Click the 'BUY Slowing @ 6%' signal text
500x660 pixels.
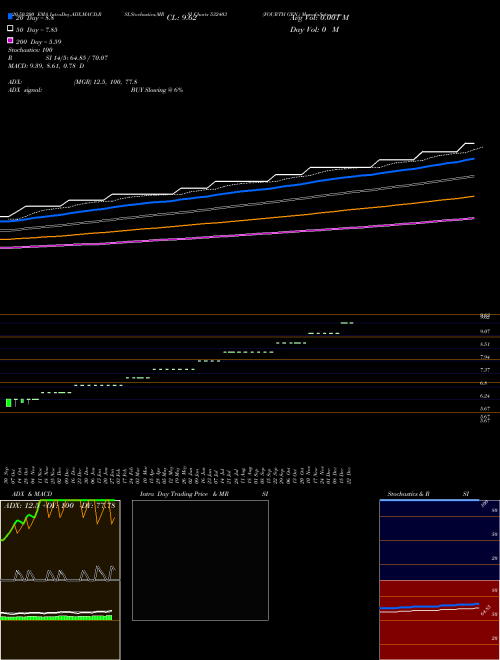pyautogui.click(x=157, y=90)
